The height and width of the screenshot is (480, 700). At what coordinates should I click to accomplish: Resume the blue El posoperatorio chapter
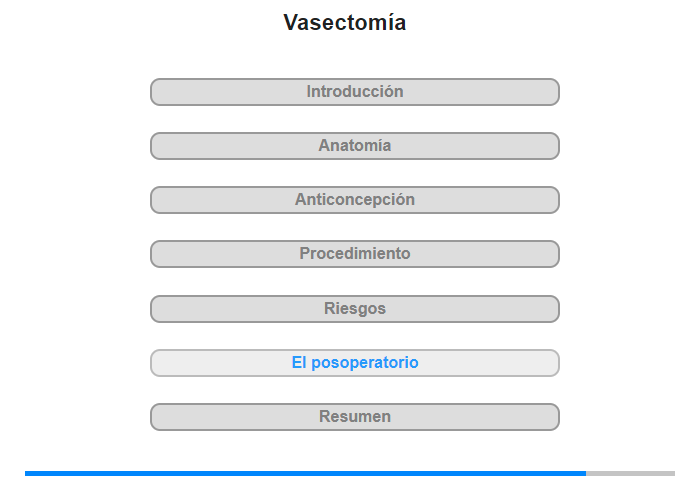[354, 363]
